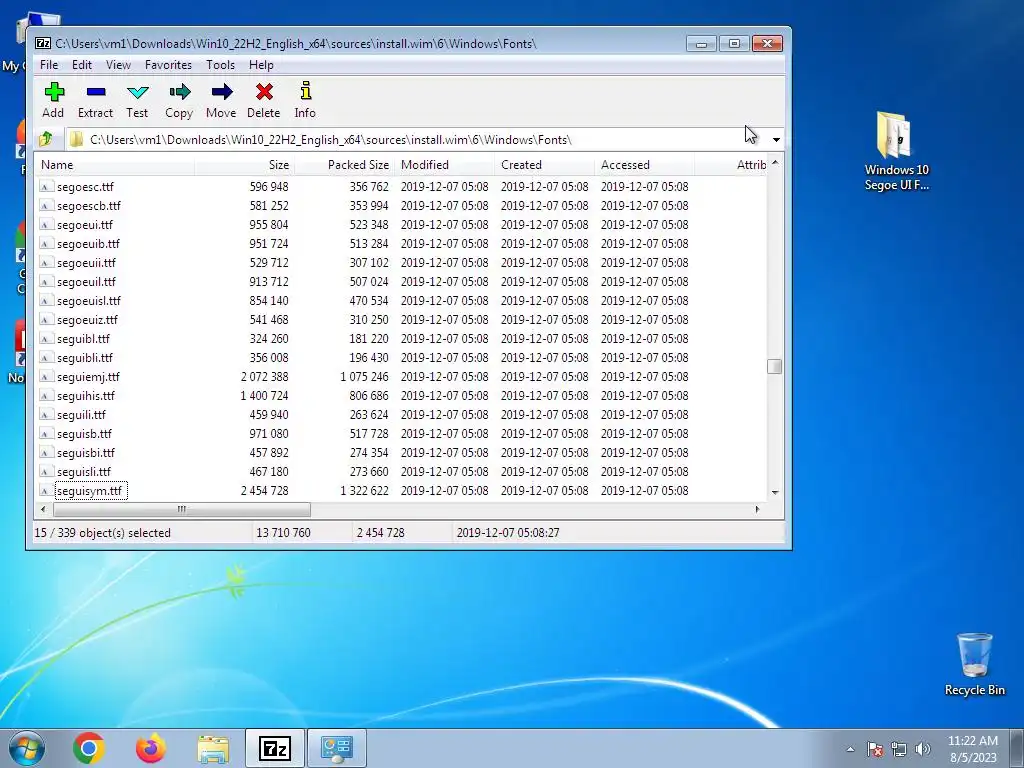Open the Edit menu
The image size is (1024, 768).
point(82,65)
